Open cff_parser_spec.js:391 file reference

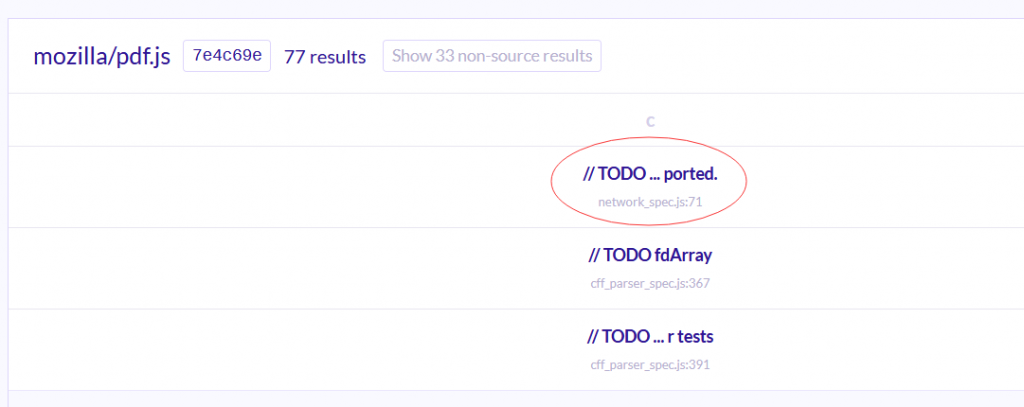point(650,365)
